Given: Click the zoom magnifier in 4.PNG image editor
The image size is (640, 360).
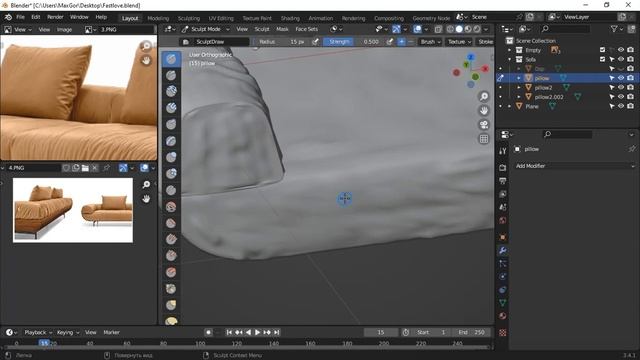Looking at the screenshot, I should 146,185.
